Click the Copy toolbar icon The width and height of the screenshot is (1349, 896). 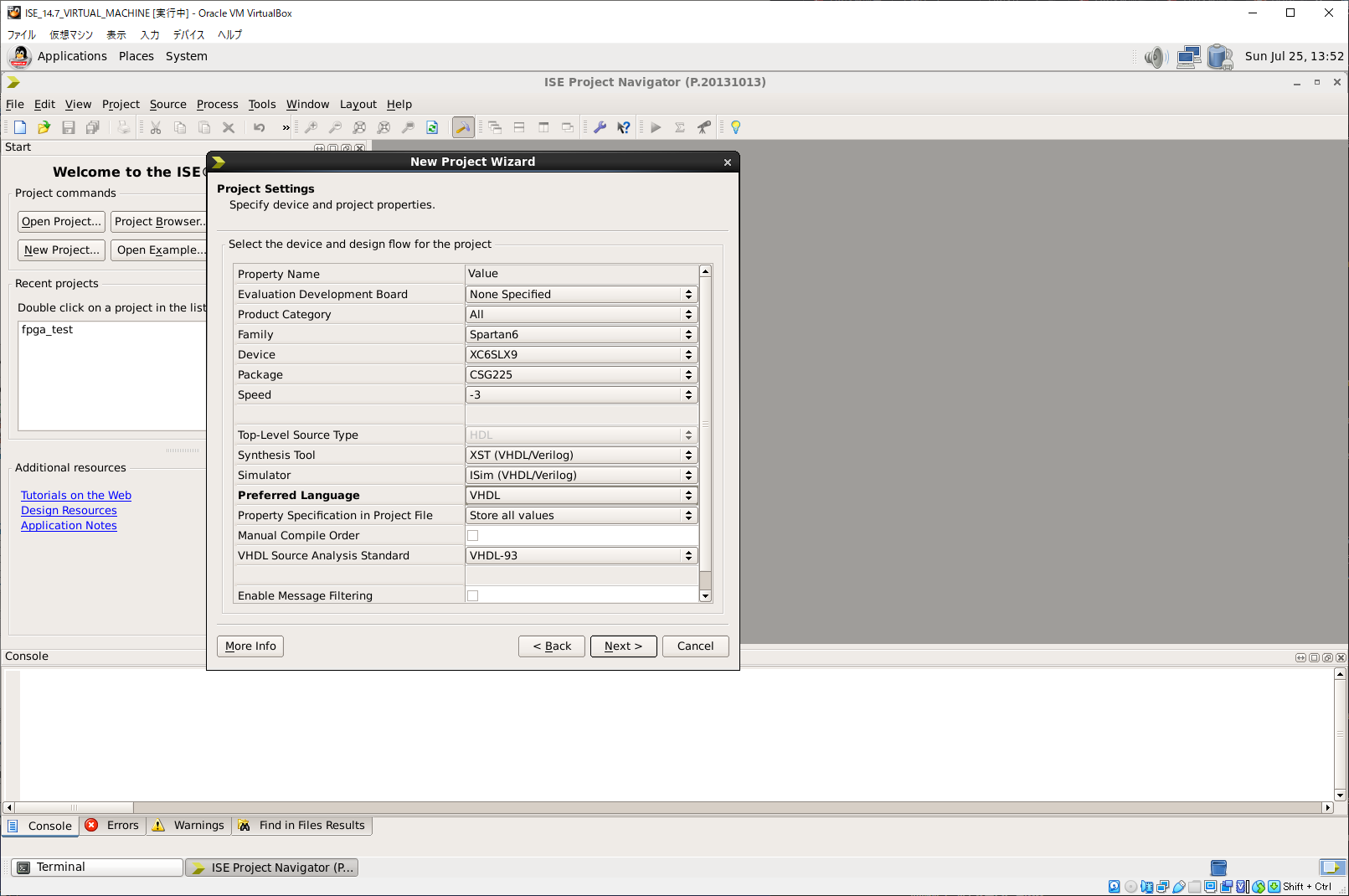click(x=180, y=127)
